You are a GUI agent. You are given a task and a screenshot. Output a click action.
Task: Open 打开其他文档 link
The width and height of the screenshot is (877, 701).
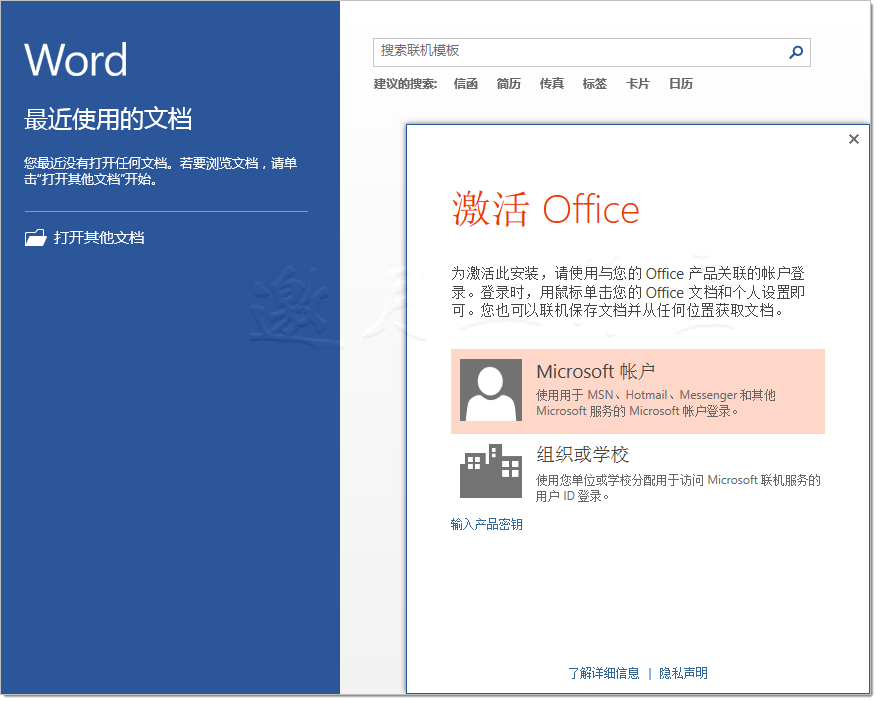click(99, 238)
